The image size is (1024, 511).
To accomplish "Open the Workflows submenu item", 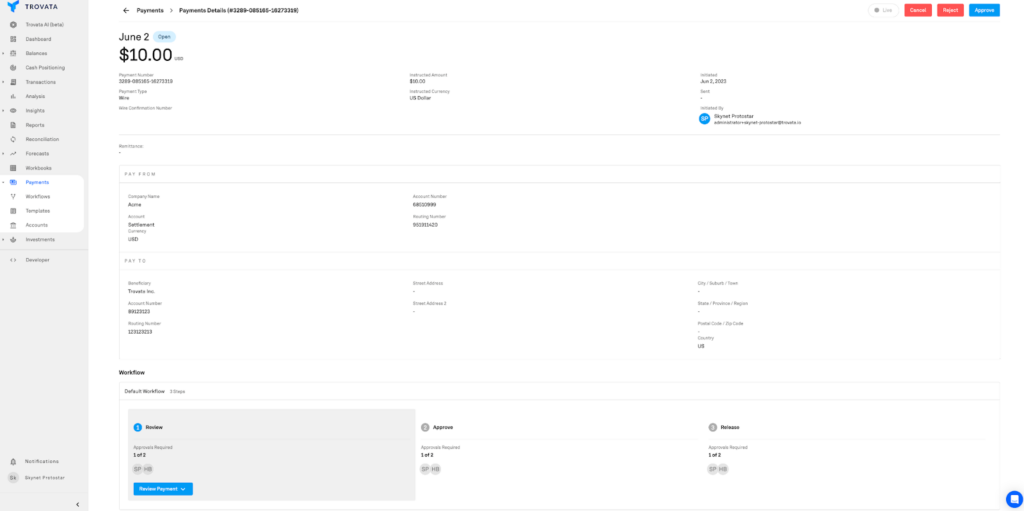I will tap(38, 197).
